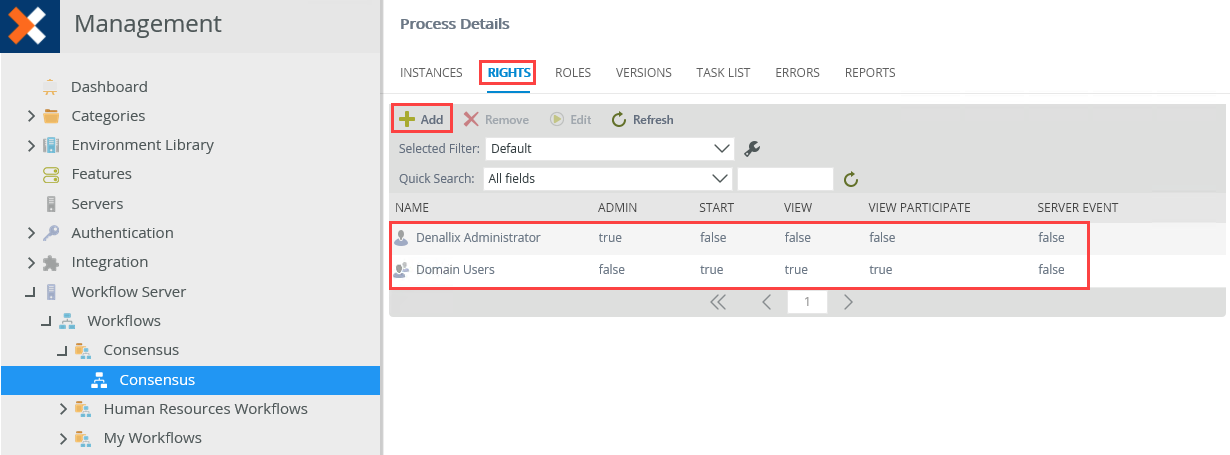
Task: Expand Human Resources Workflows folder
Action: (x=64, y=409)
